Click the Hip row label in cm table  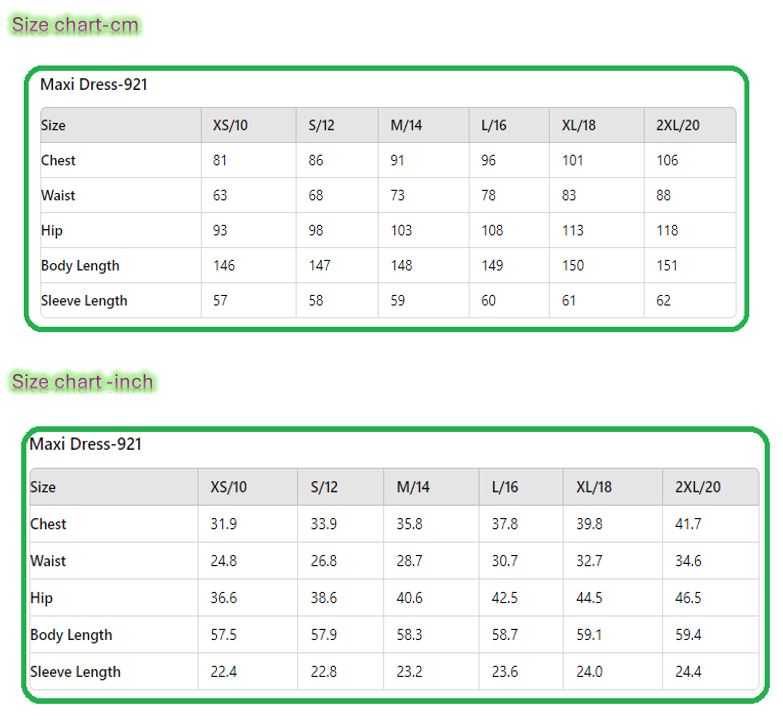pos(52,230)
